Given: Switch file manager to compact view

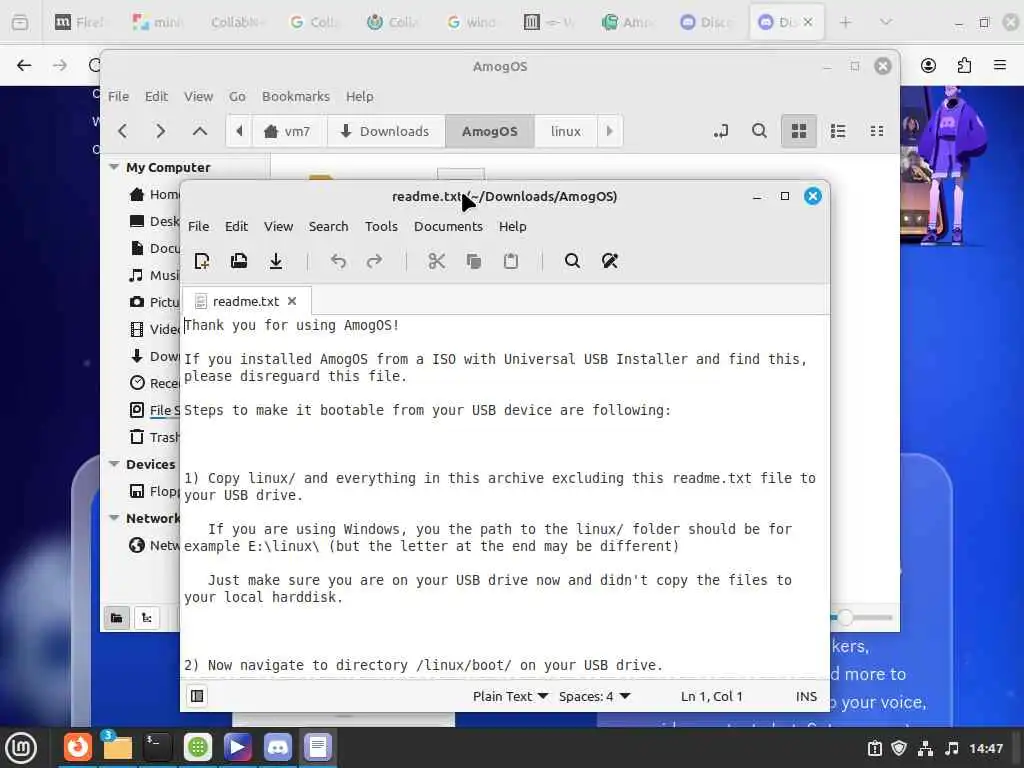Looking at the screenshot, I should click(877, 131).
